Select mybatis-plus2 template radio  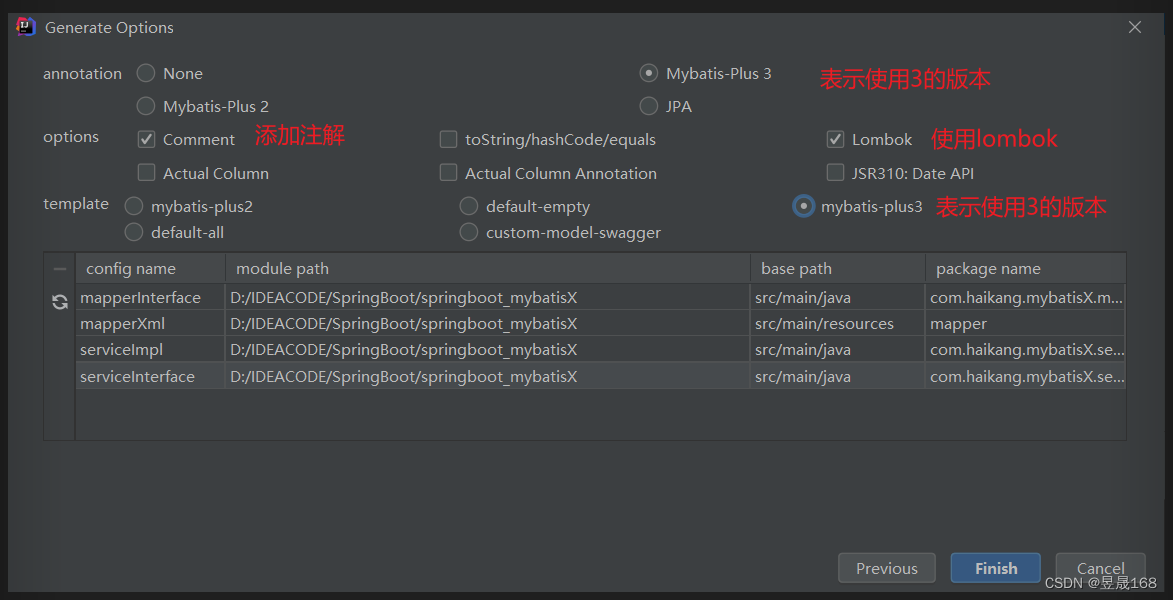coord(134,206)
